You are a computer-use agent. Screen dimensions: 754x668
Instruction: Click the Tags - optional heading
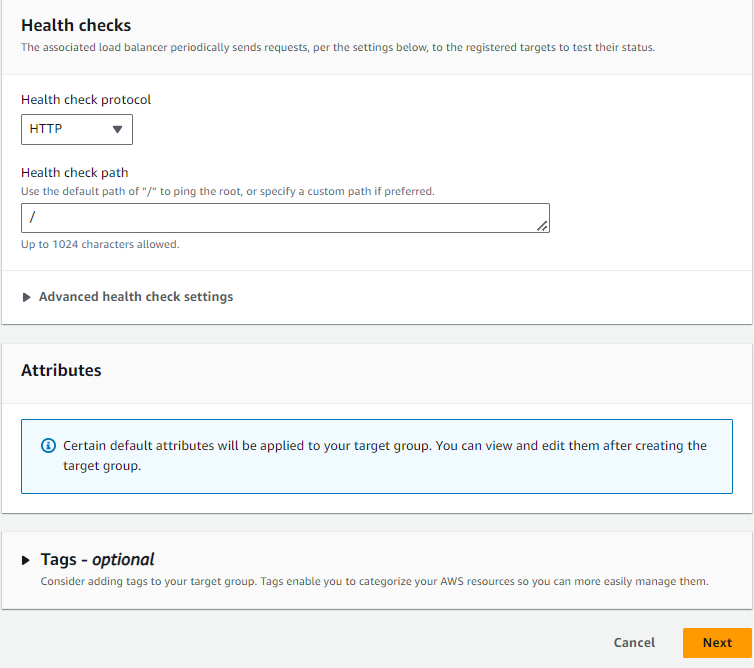pyautogui.click(x=97, y=560)
